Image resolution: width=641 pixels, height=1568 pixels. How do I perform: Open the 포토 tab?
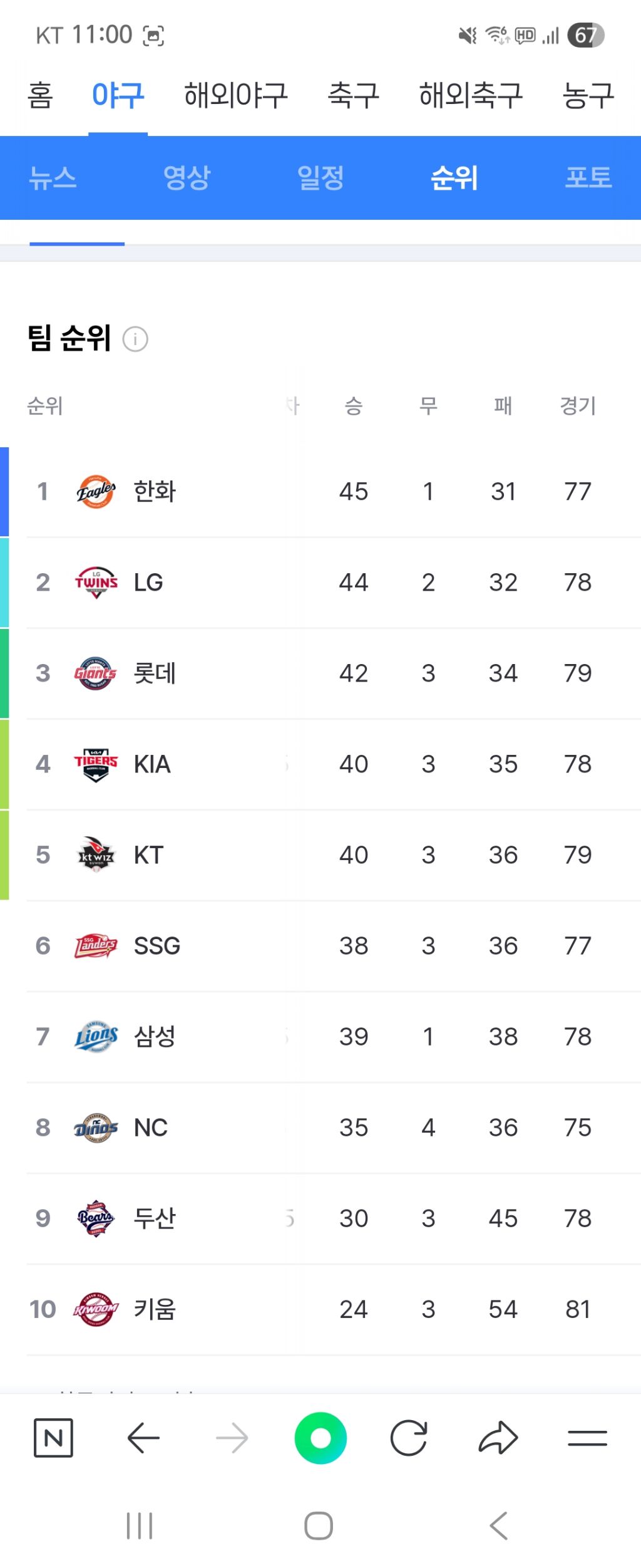[x=588, y=177]
